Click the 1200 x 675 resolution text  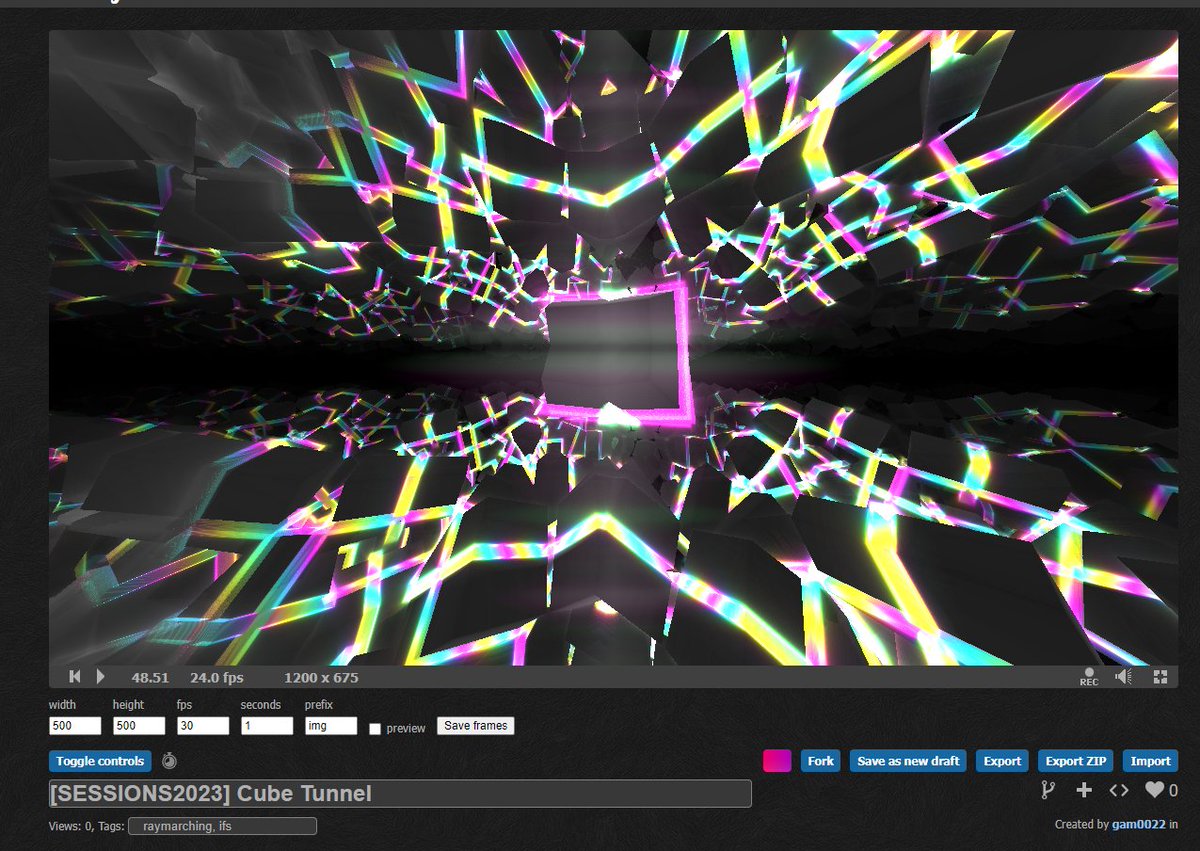321,677
